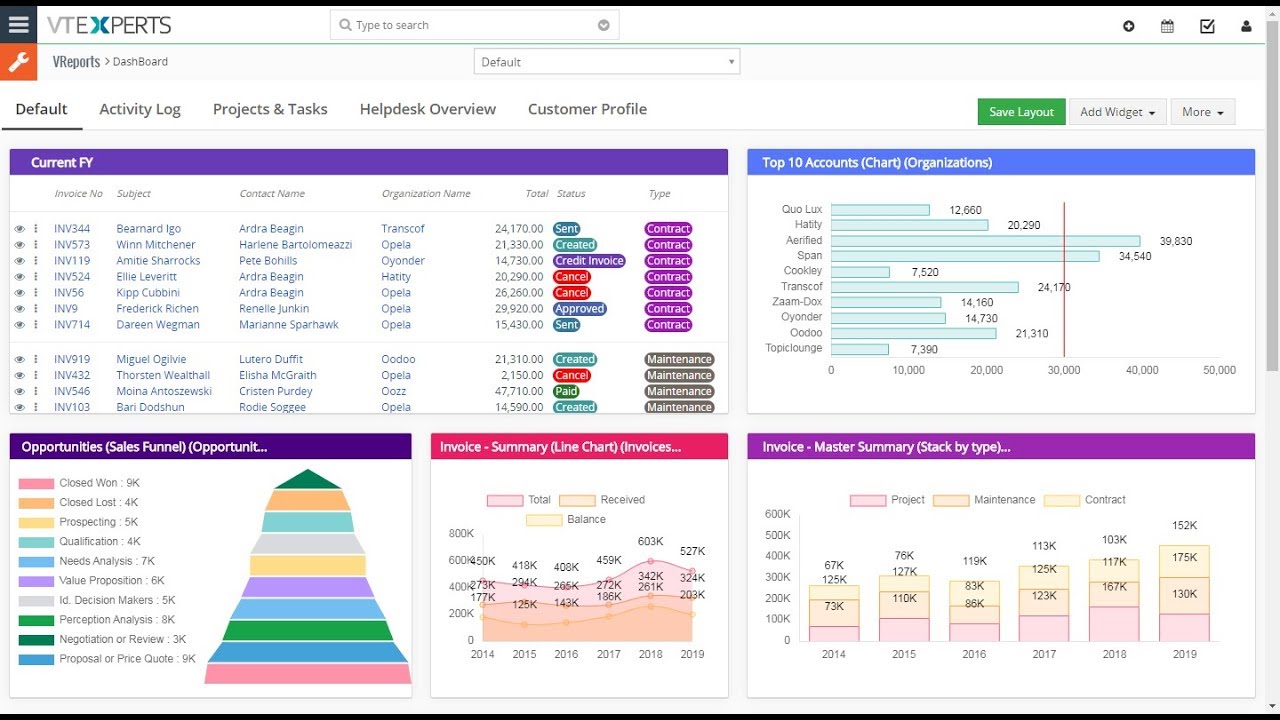Screen dimensions: 1280x720
Task: Open the Helpdesk Overview tab
Action: [428, 109]
